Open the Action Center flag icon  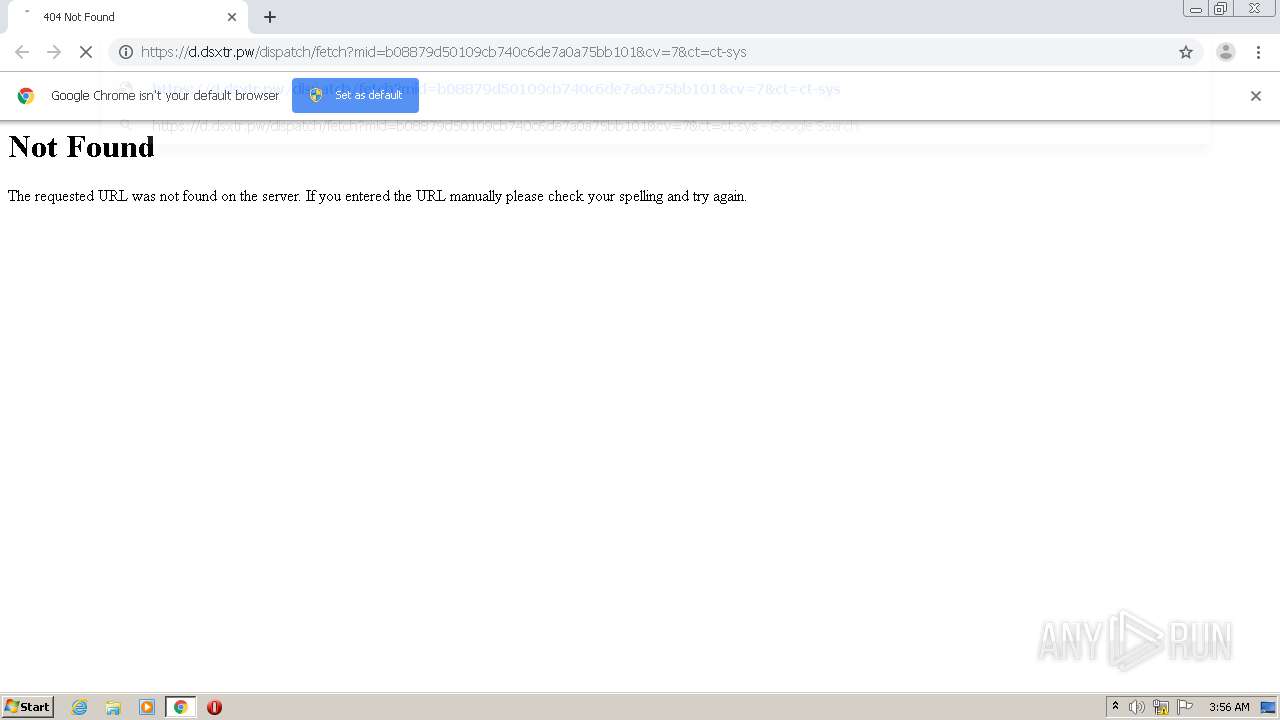[x=1185, y=707]
